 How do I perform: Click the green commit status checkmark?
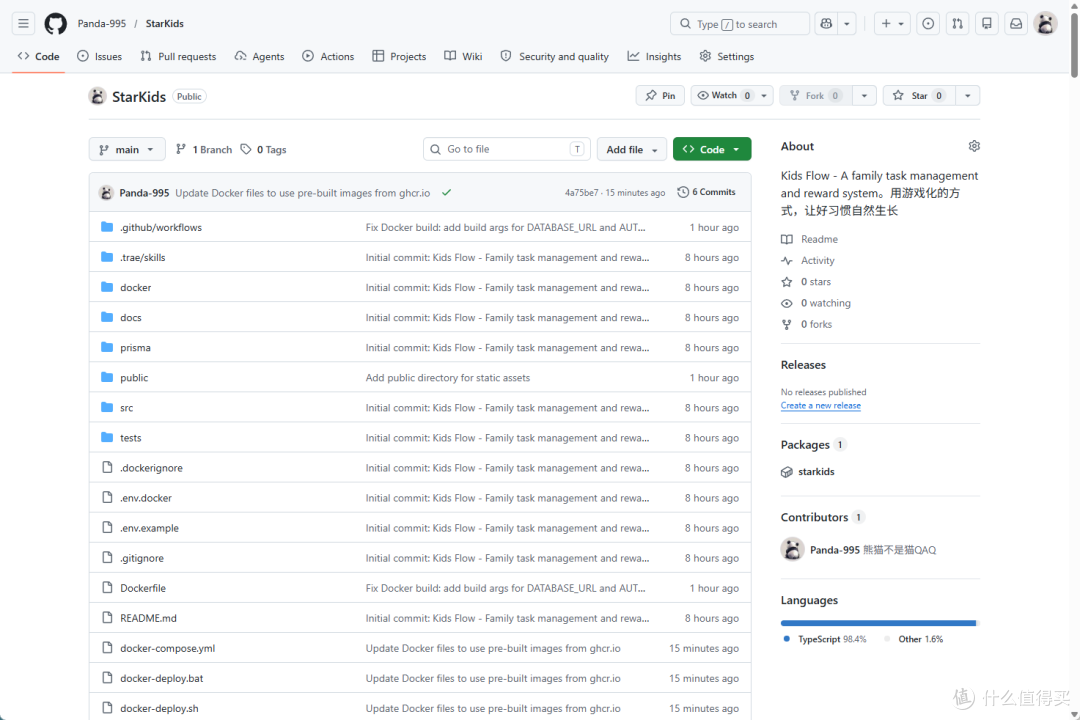coord(446,193)
